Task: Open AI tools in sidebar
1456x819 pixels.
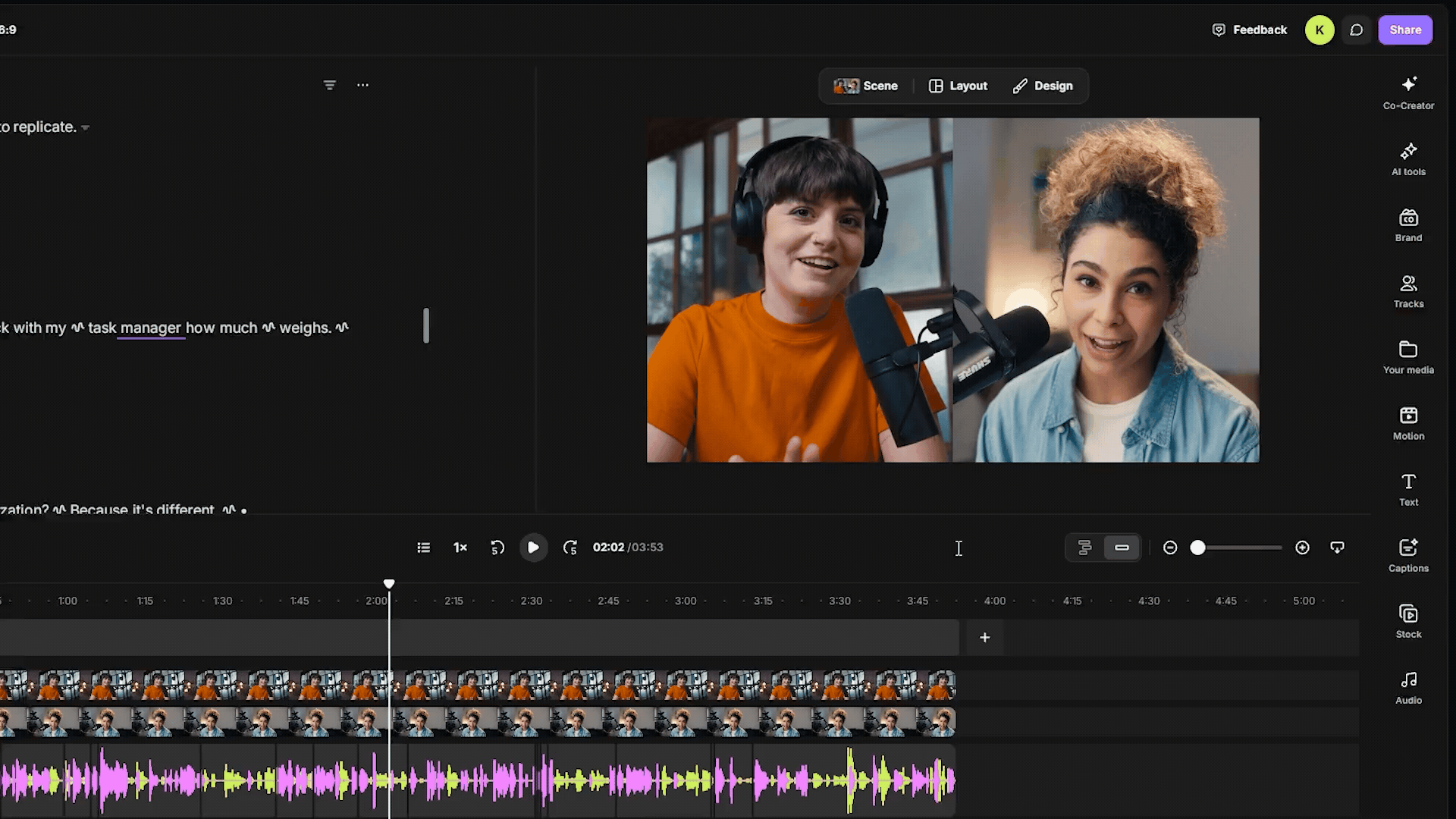Action: (x=1408, y=159)
